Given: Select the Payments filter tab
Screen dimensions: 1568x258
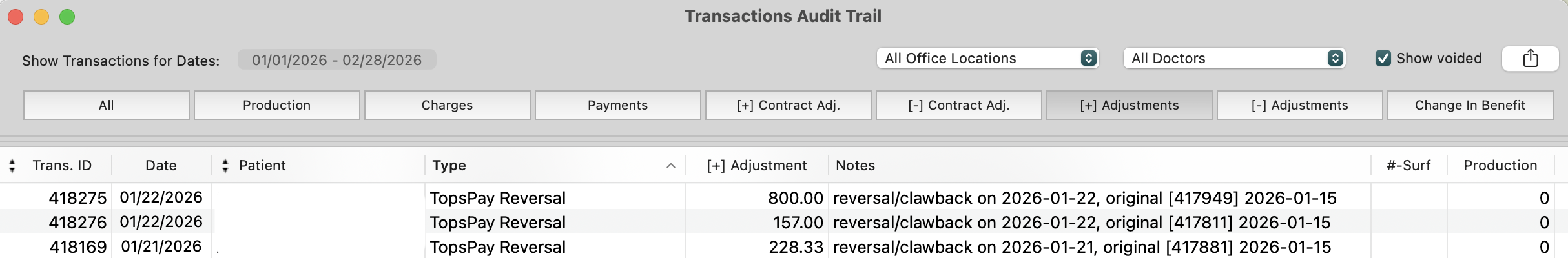Looking at the screenshot, I should [x=618, y=105].
